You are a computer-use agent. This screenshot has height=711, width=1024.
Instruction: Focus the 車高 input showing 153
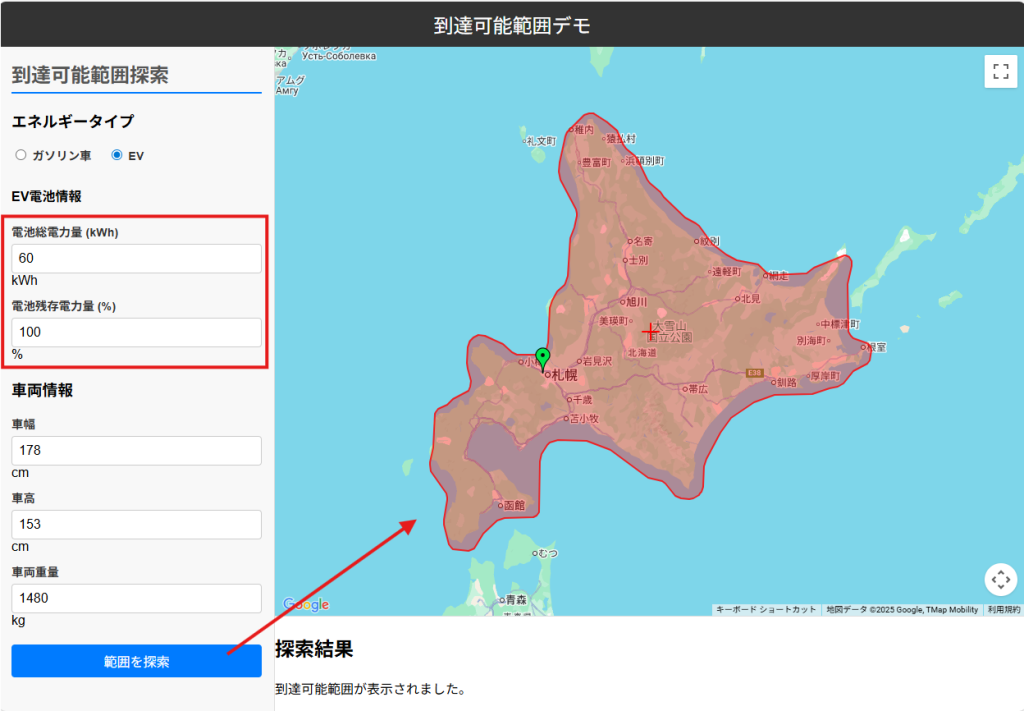point(136,524)
